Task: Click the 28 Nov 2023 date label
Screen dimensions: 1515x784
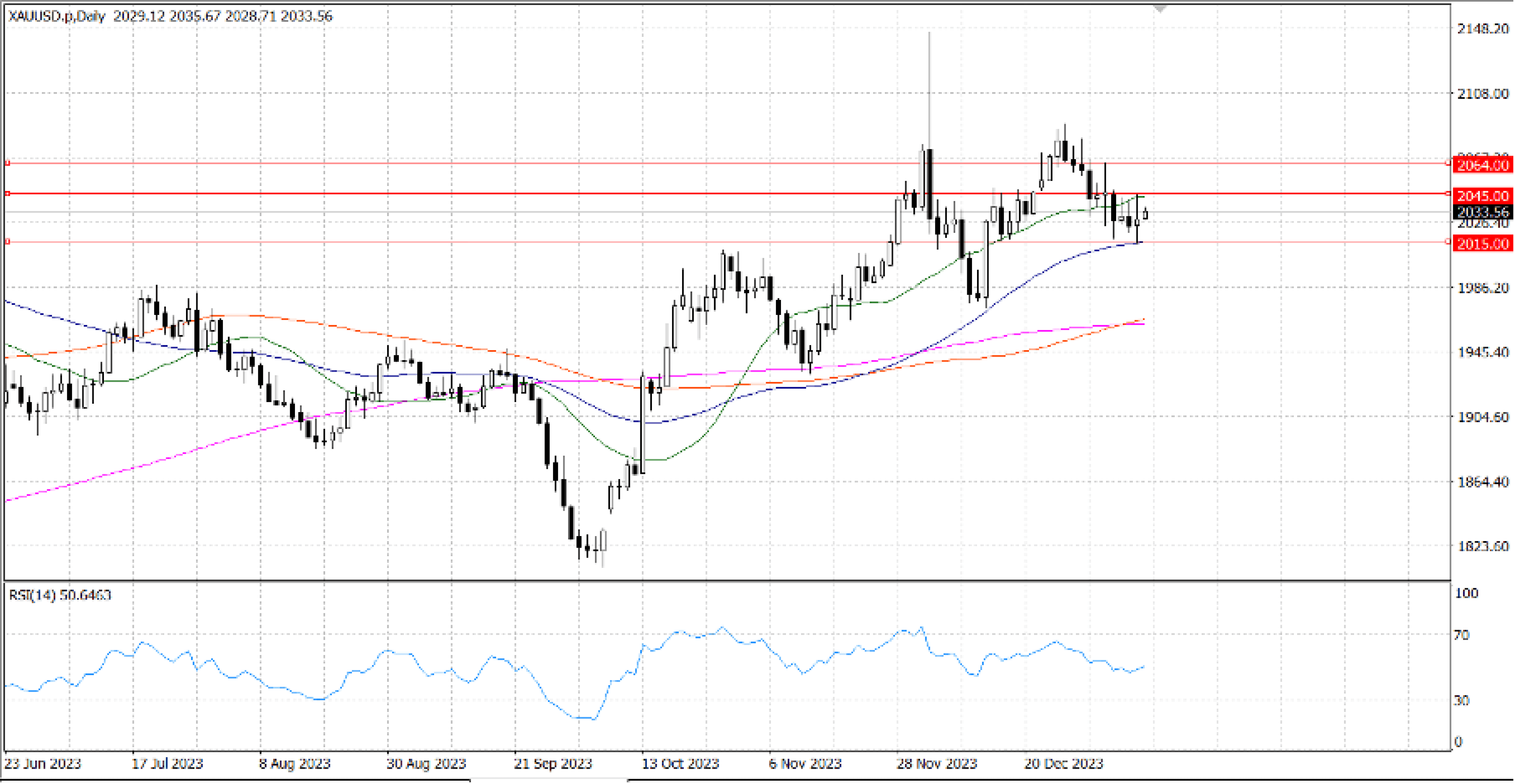Action: 936,764
